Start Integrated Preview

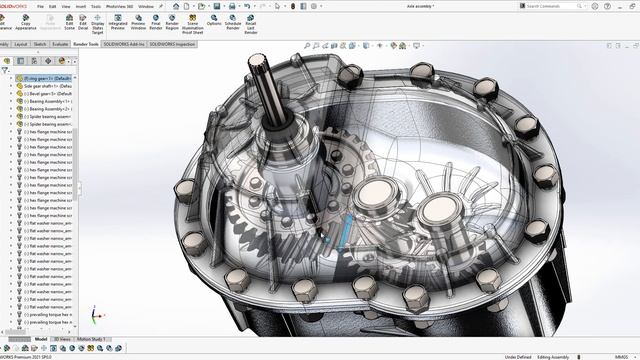point(118,22)
